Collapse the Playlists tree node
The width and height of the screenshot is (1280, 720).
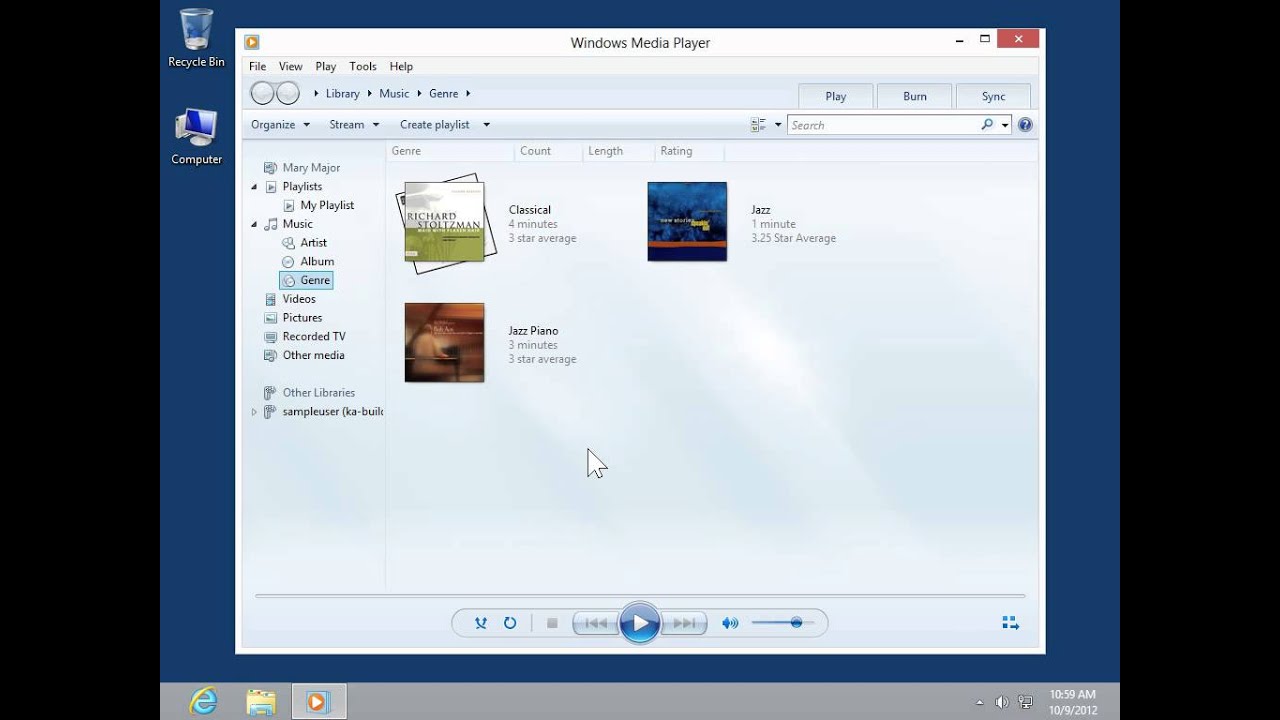pyautogui.click(x=253, y=187)
